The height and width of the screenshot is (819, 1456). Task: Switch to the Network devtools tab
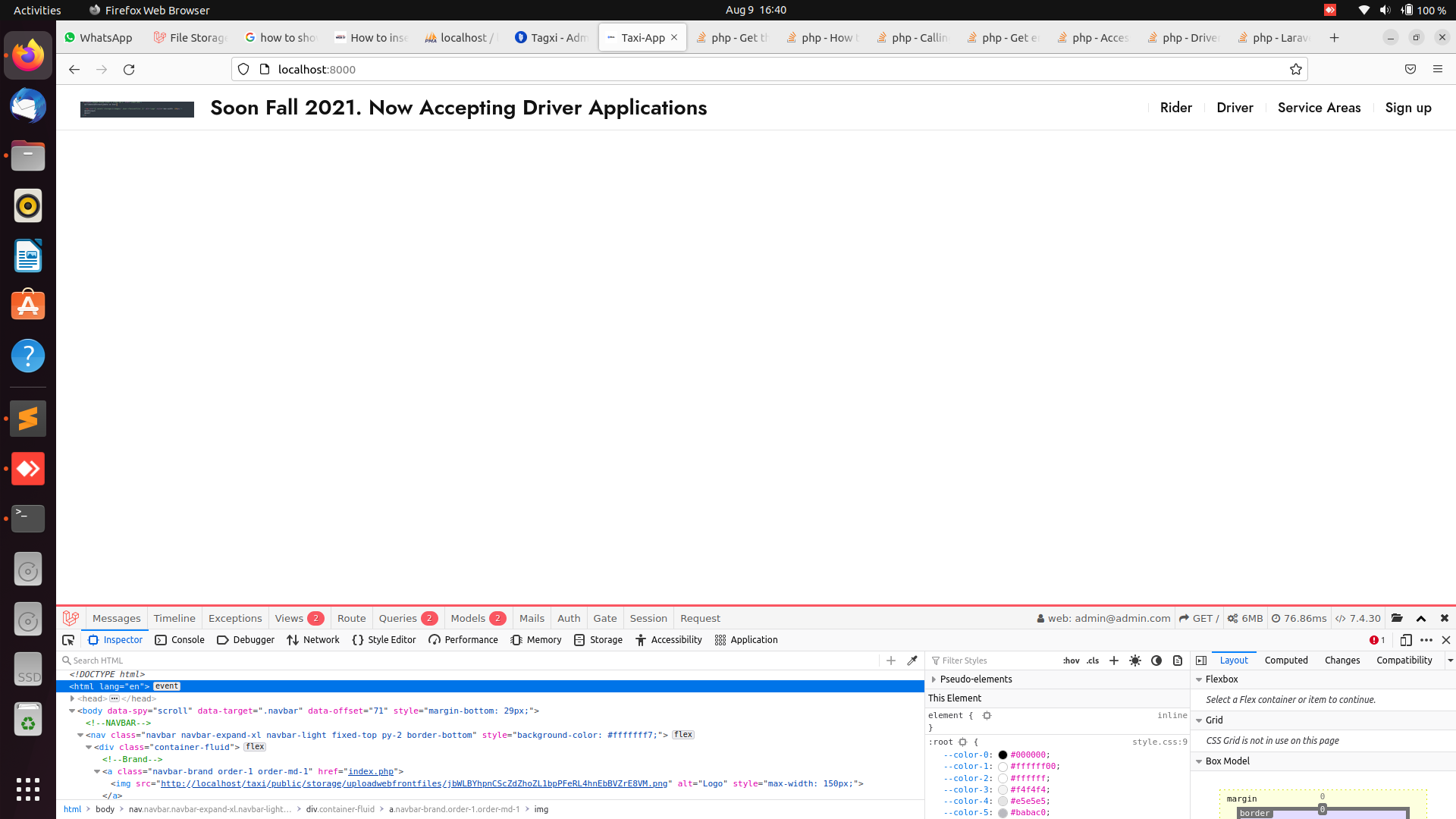tap(313, 640)
